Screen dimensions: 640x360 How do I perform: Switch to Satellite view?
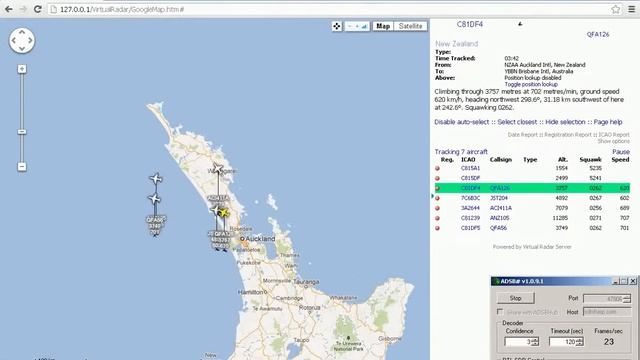(x=410, y=26)
